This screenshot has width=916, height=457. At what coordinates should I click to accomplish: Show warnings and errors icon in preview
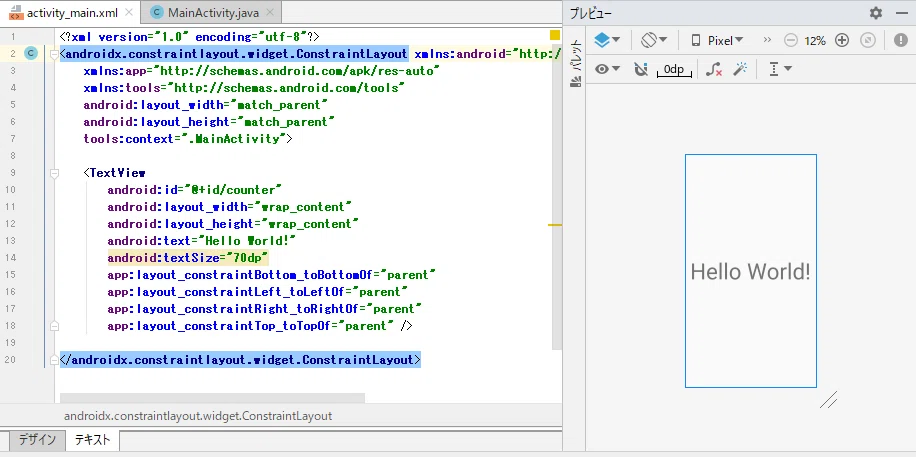click(x=901, y=40)
